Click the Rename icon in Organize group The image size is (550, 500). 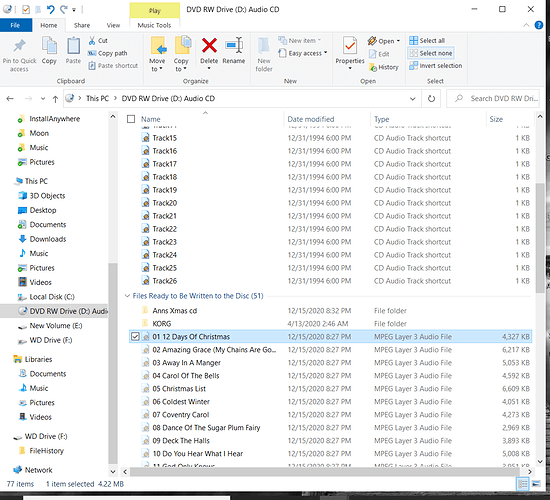click(234, 46)
